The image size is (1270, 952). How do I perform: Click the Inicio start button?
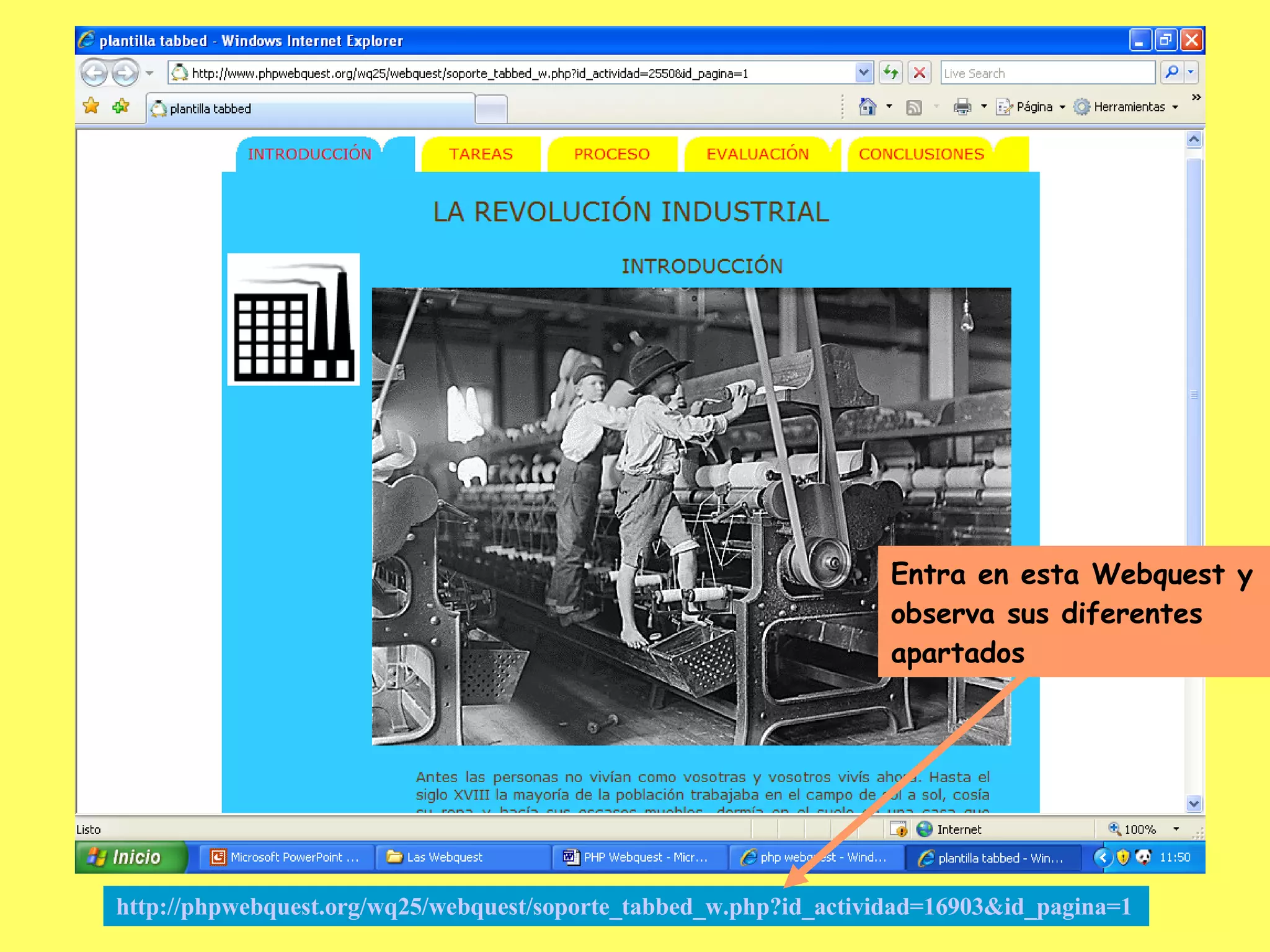[130, 857]
